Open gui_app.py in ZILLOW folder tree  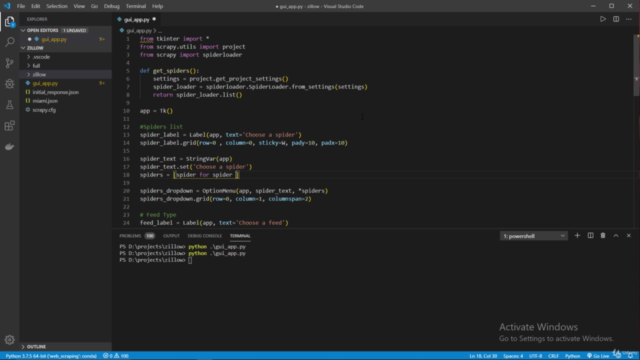click(45, 83)
